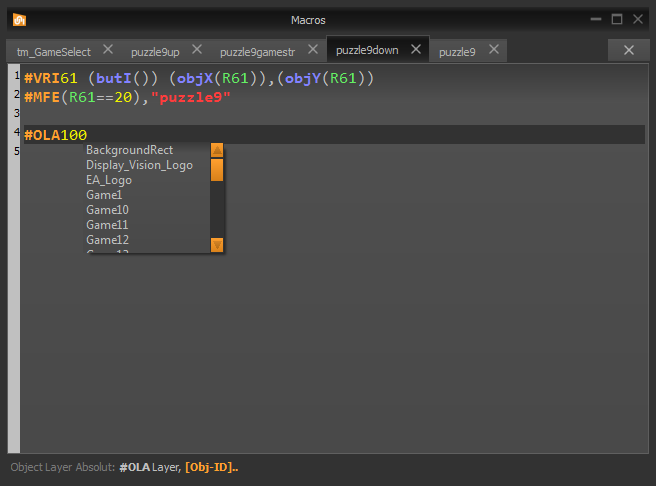Switch to the tm_GameSelect tab

tap(53, 51)
